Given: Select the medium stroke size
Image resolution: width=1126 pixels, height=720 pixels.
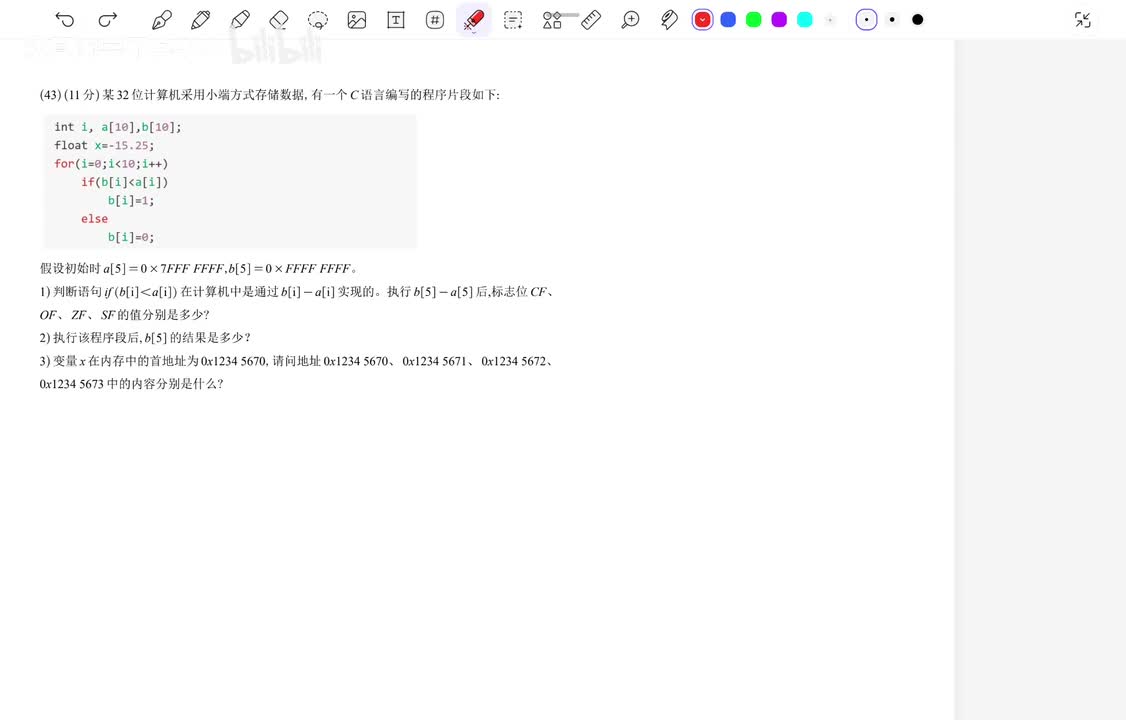Looking at the screenshot, I should 892,19.
